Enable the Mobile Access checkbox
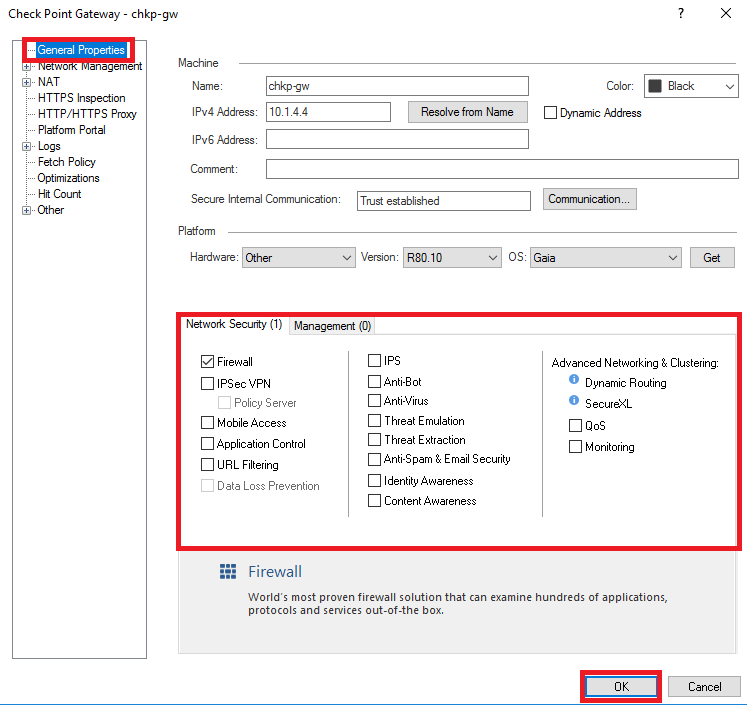 click(x=207, y=423)
